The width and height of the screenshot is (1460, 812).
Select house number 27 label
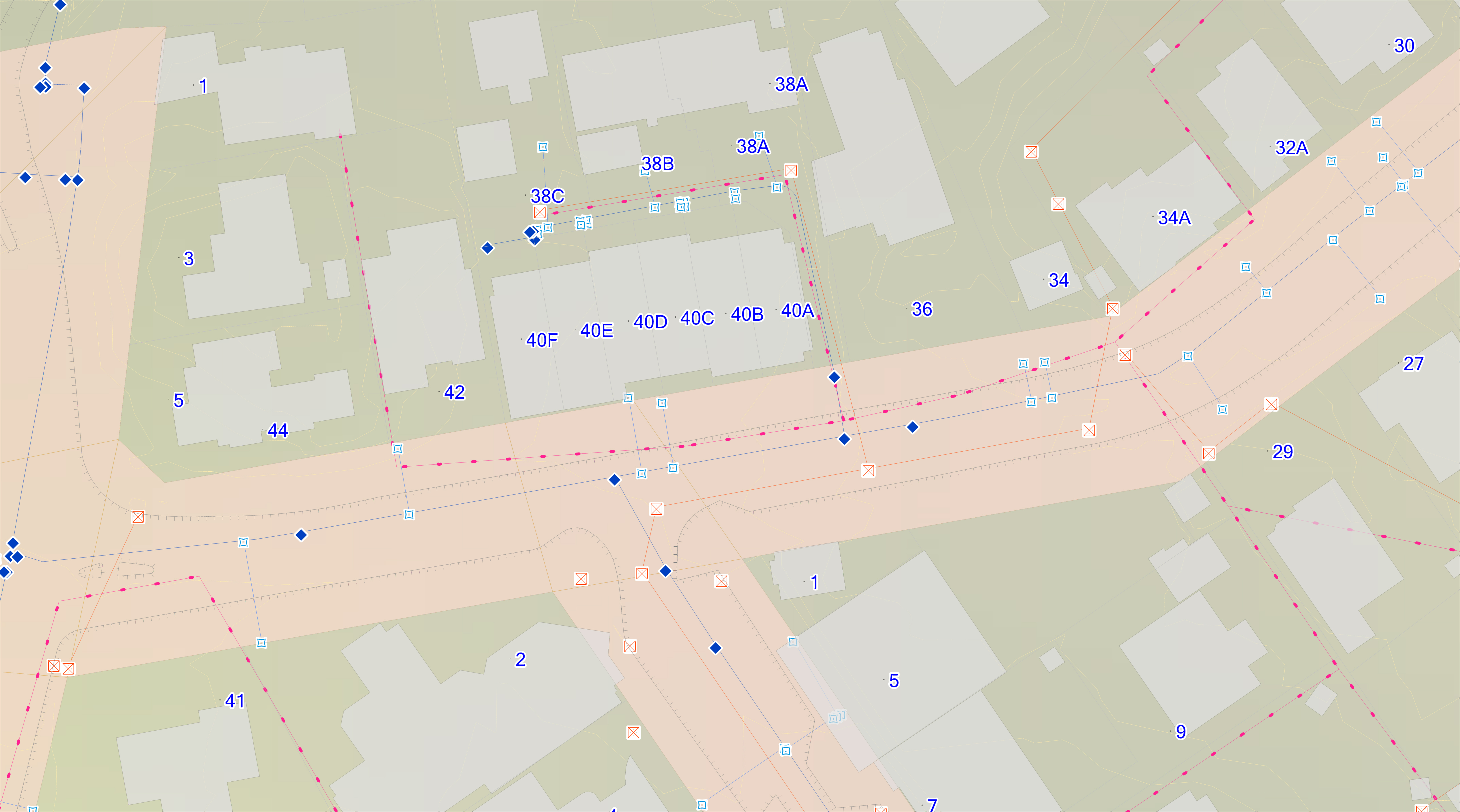click(1413, 363)
